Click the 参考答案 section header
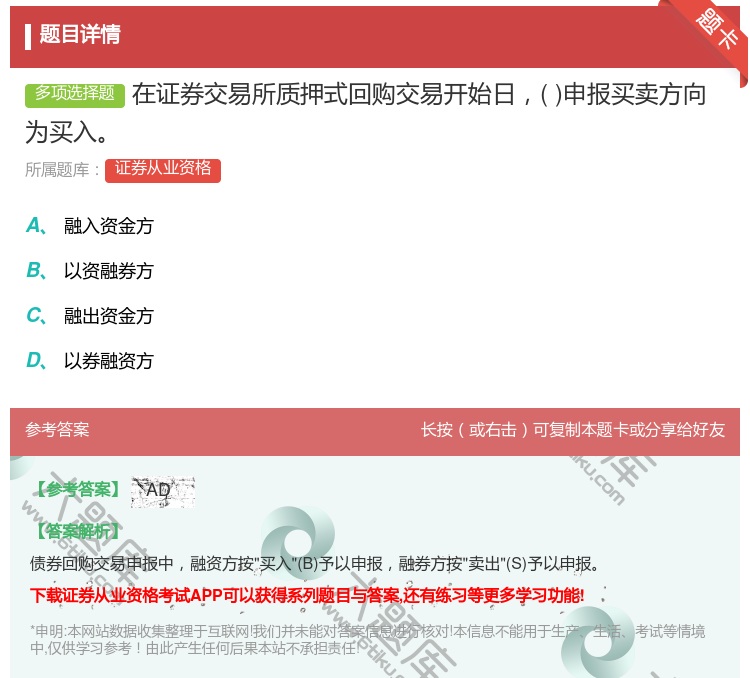 tap(58, 430)
